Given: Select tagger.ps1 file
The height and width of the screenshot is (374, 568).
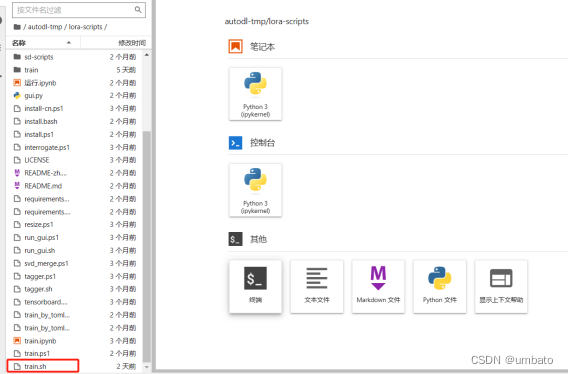Looking at the screenshot, I should point(75,277).
